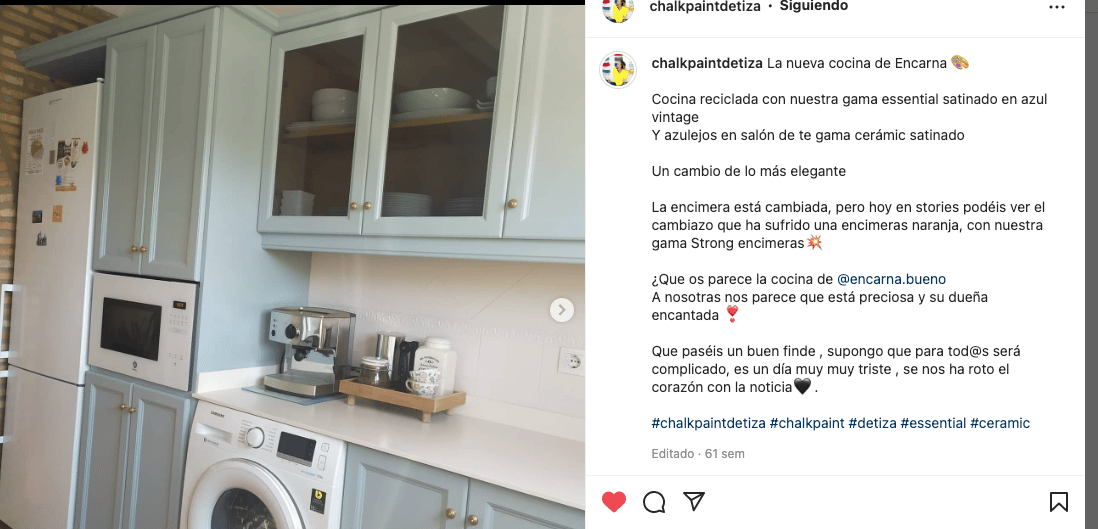
Task: Open comments with the speech bubble icon
Action: (654, 502)
